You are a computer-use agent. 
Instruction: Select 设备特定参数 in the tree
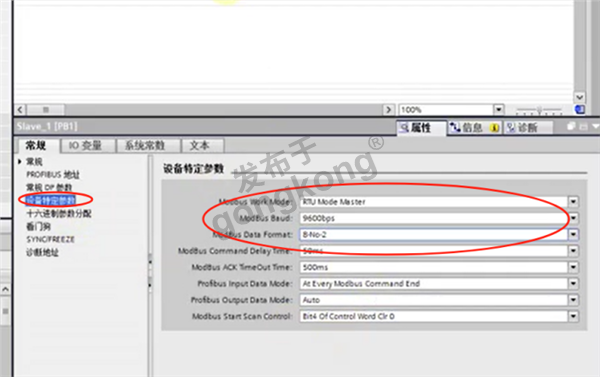(x=51, y=200)
